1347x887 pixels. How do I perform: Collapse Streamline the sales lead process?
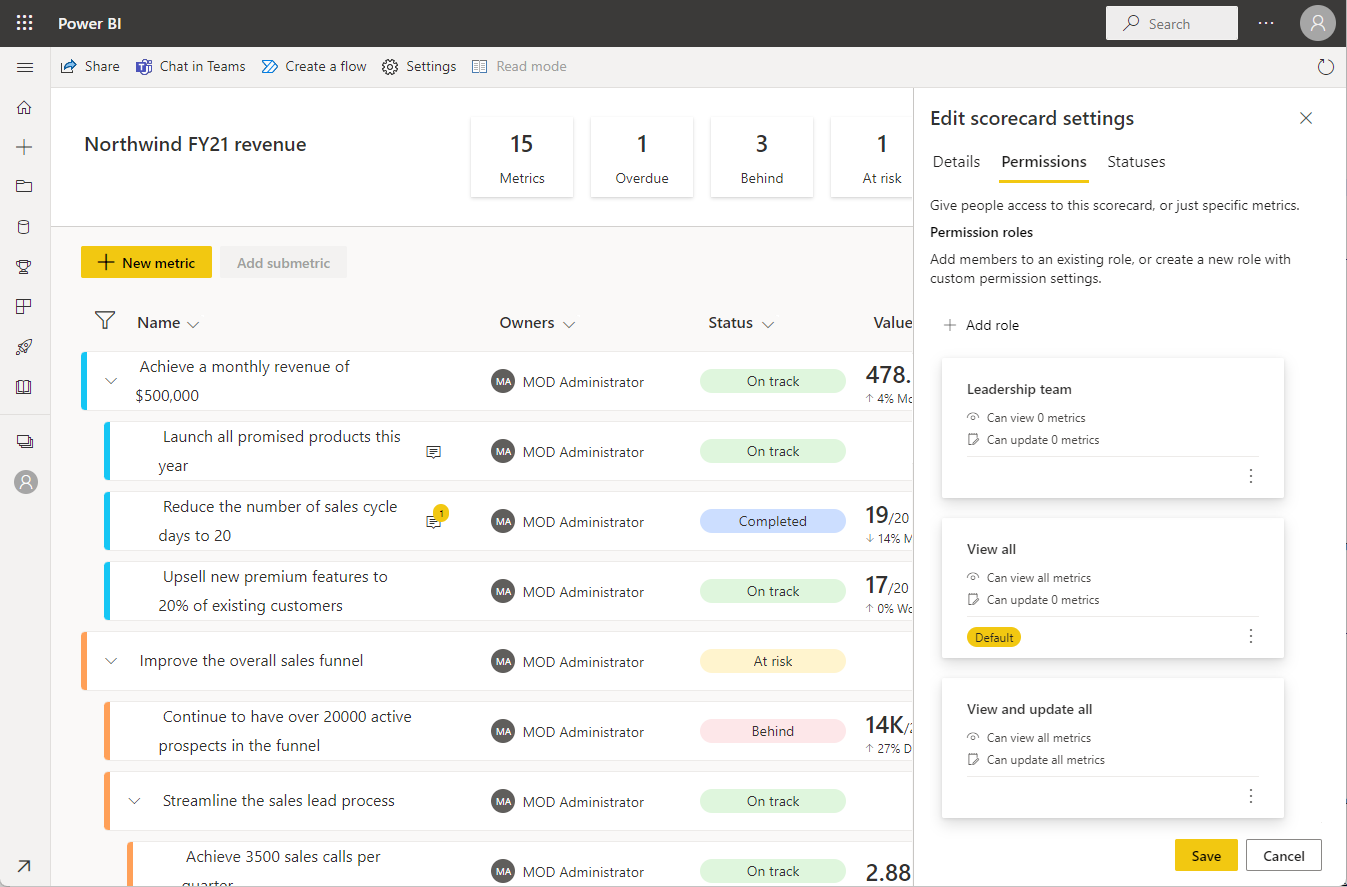135,801
